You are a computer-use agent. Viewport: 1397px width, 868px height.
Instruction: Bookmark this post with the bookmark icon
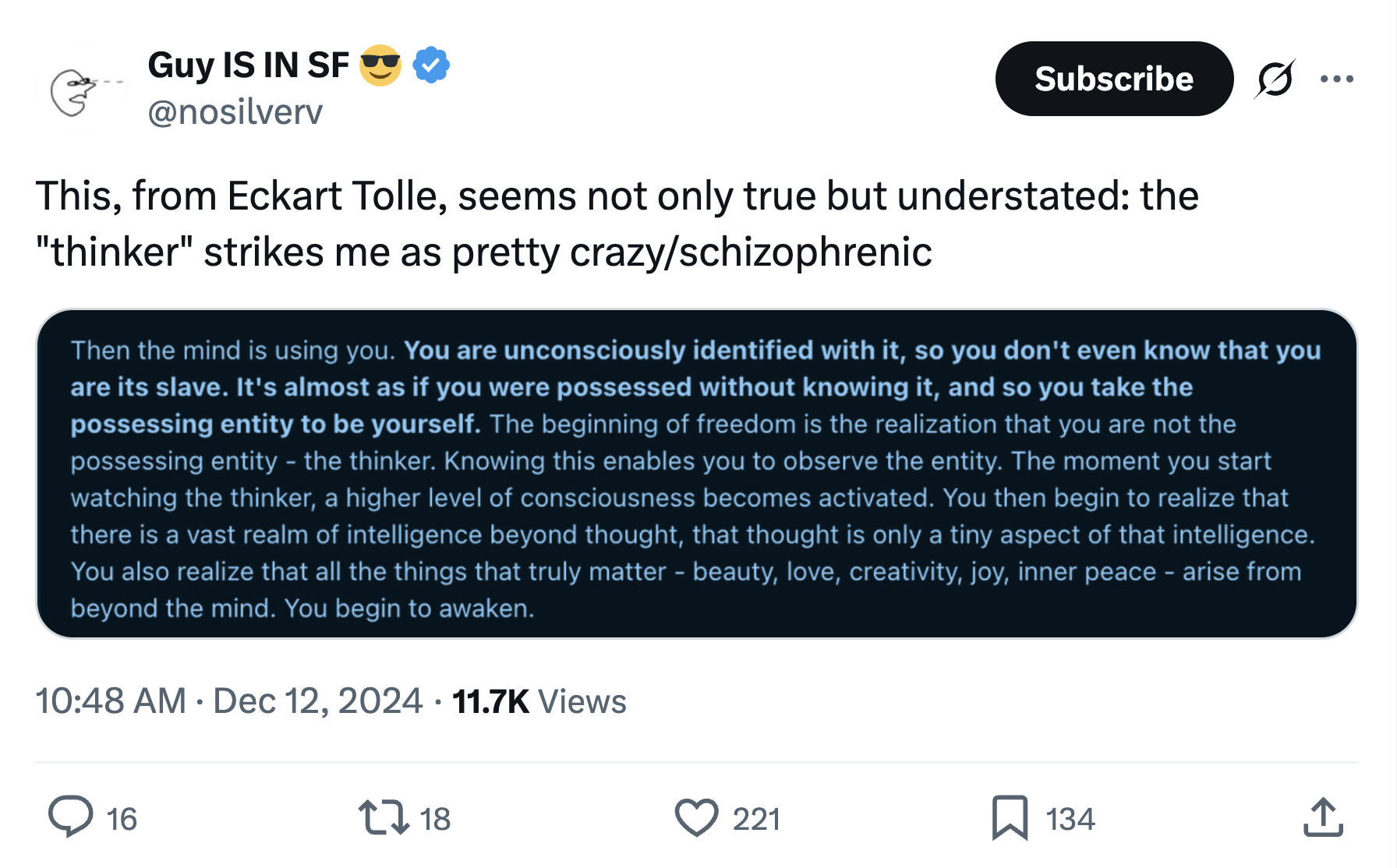1010,817
